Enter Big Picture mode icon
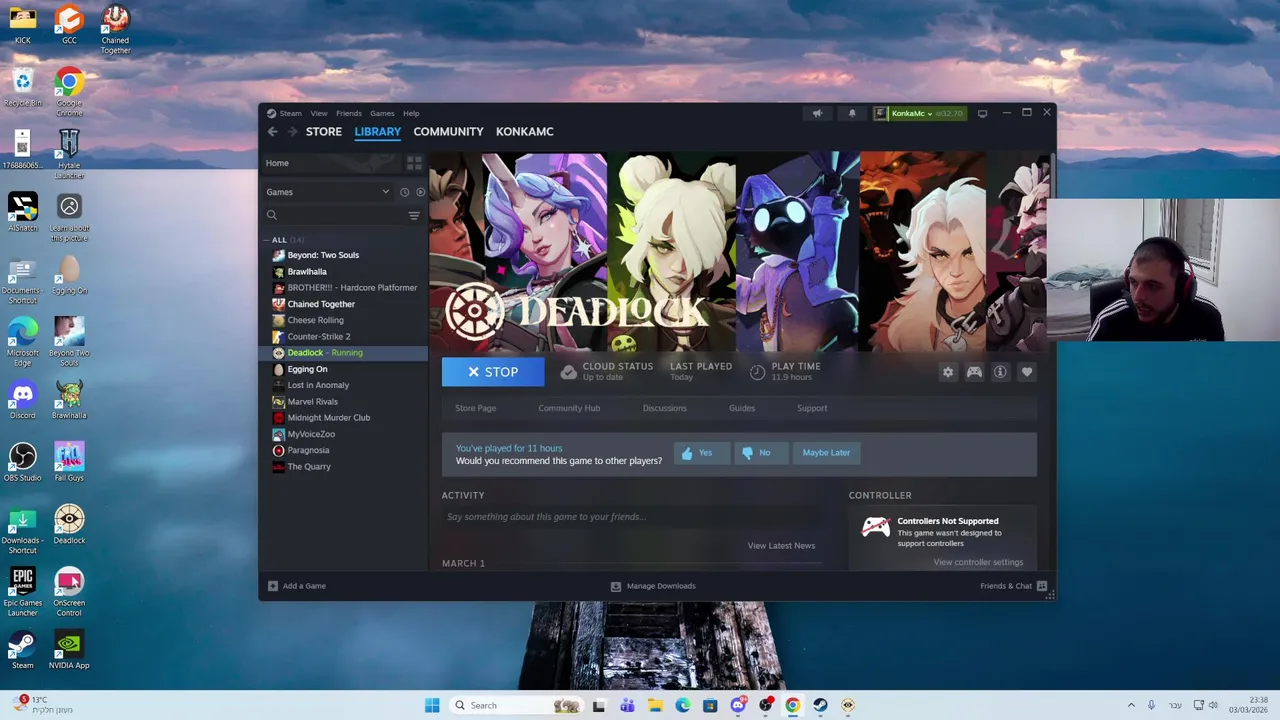The image size is (1280, 720). point(982,113)
